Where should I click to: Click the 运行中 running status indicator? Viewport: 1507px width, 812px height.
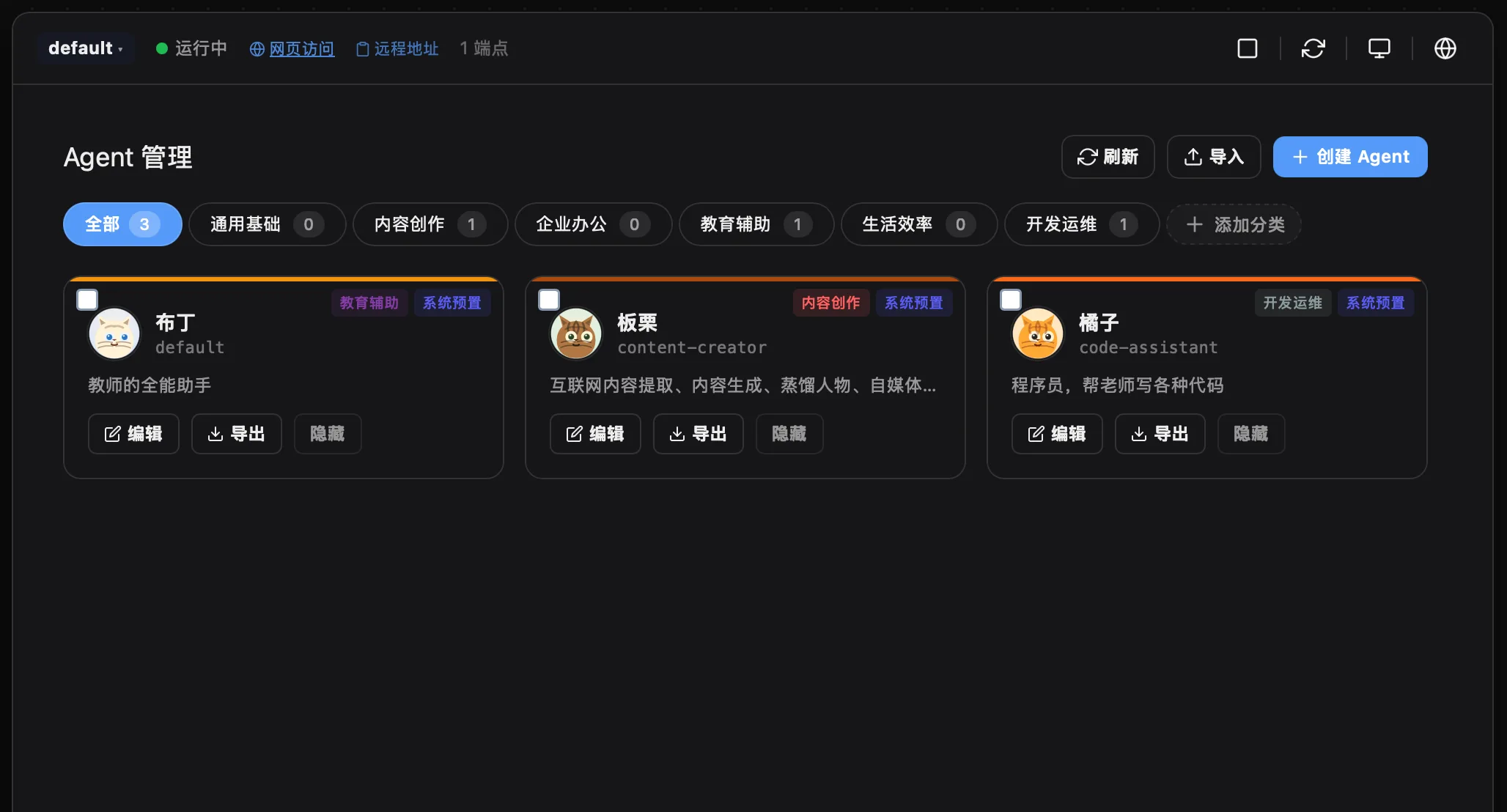click(x=192, y=48)
